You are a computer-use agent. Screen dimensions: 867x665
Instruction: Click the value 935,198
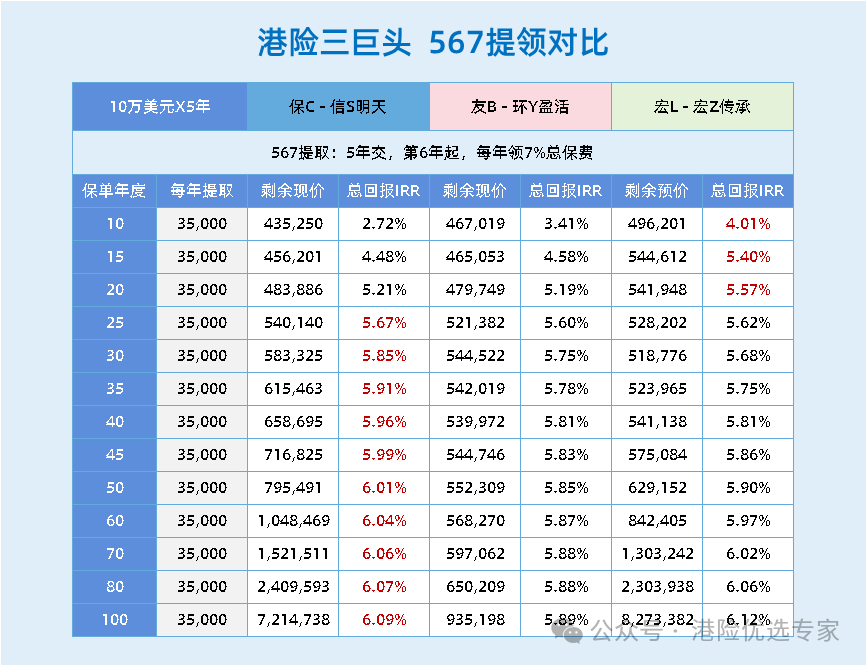coord(475,620)
